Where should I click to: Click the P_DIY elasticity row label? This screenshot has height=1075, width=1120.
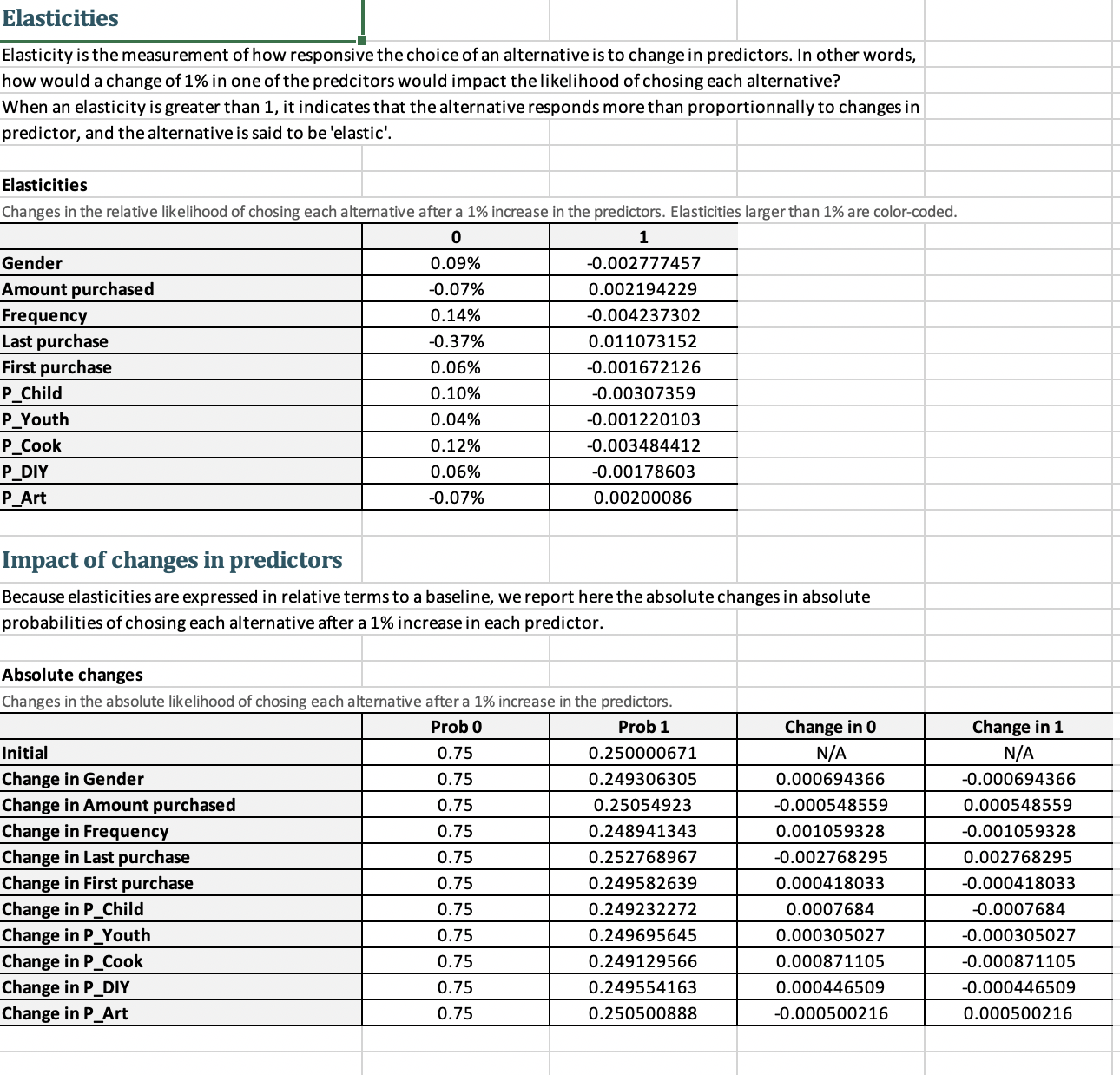(181, 472)
